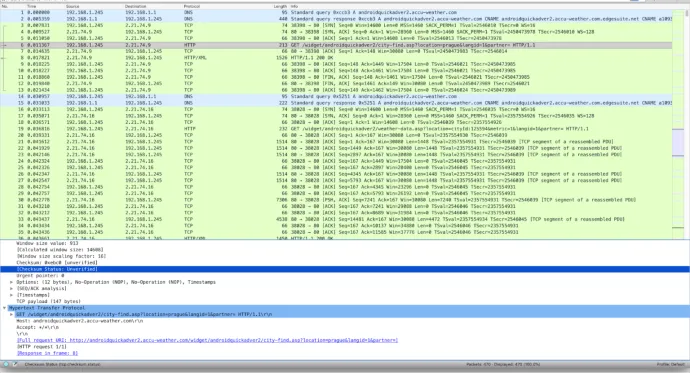Follow the Response in frame 8 link
Screen dimensions: 690x373
point(48,353)
